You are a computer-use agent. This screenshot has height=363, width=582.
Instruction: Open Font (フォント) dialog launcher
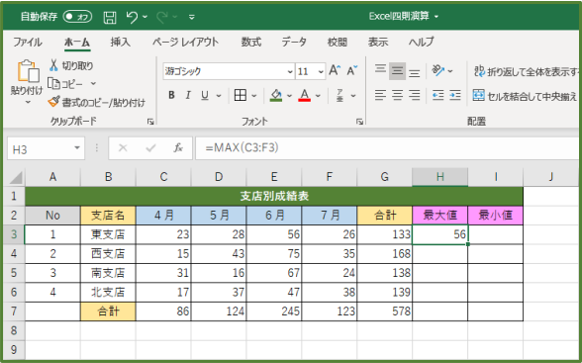(x=359, y=121)
